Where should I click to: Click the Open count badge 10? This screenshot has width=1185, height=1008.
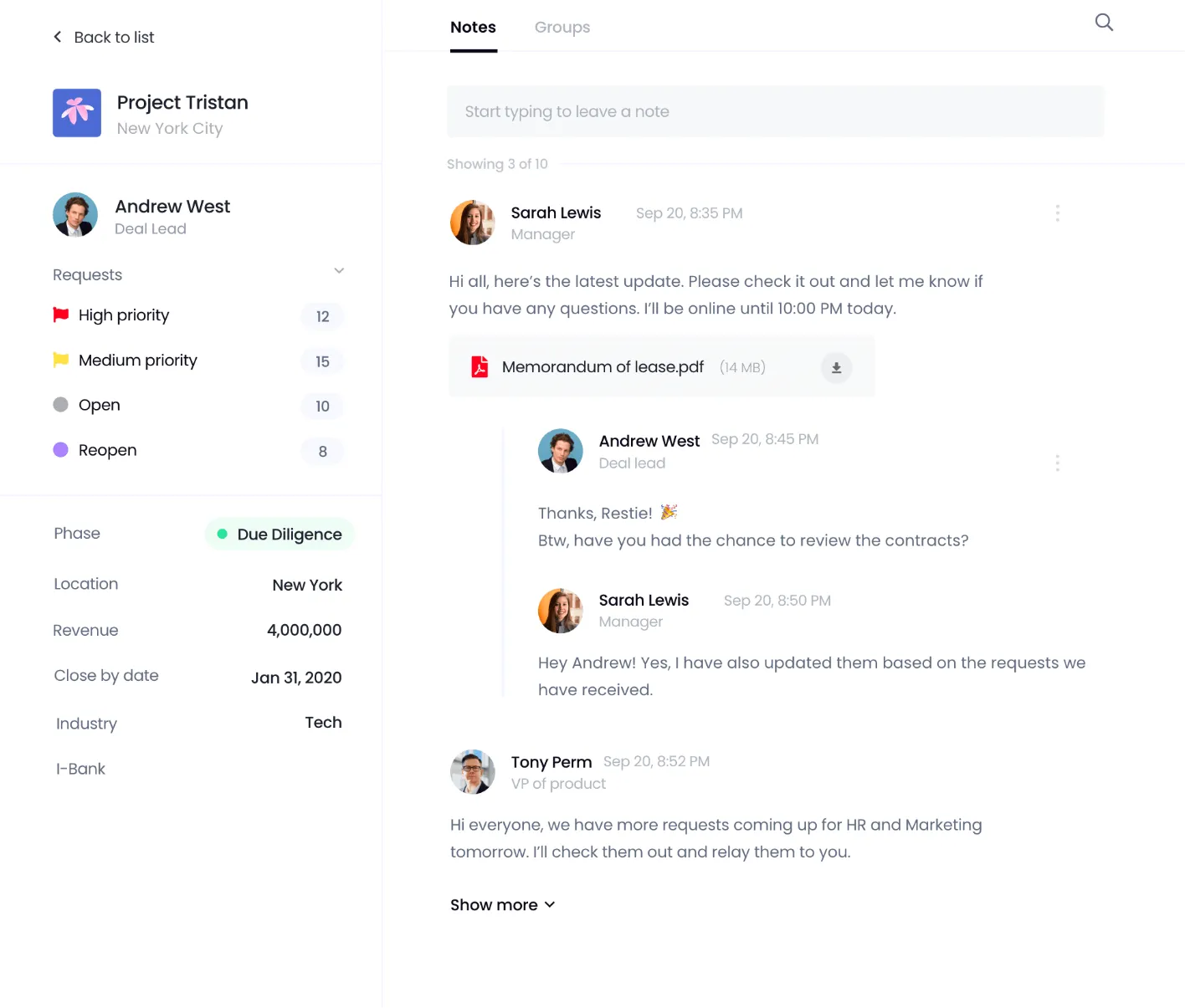tap(323, 407)
